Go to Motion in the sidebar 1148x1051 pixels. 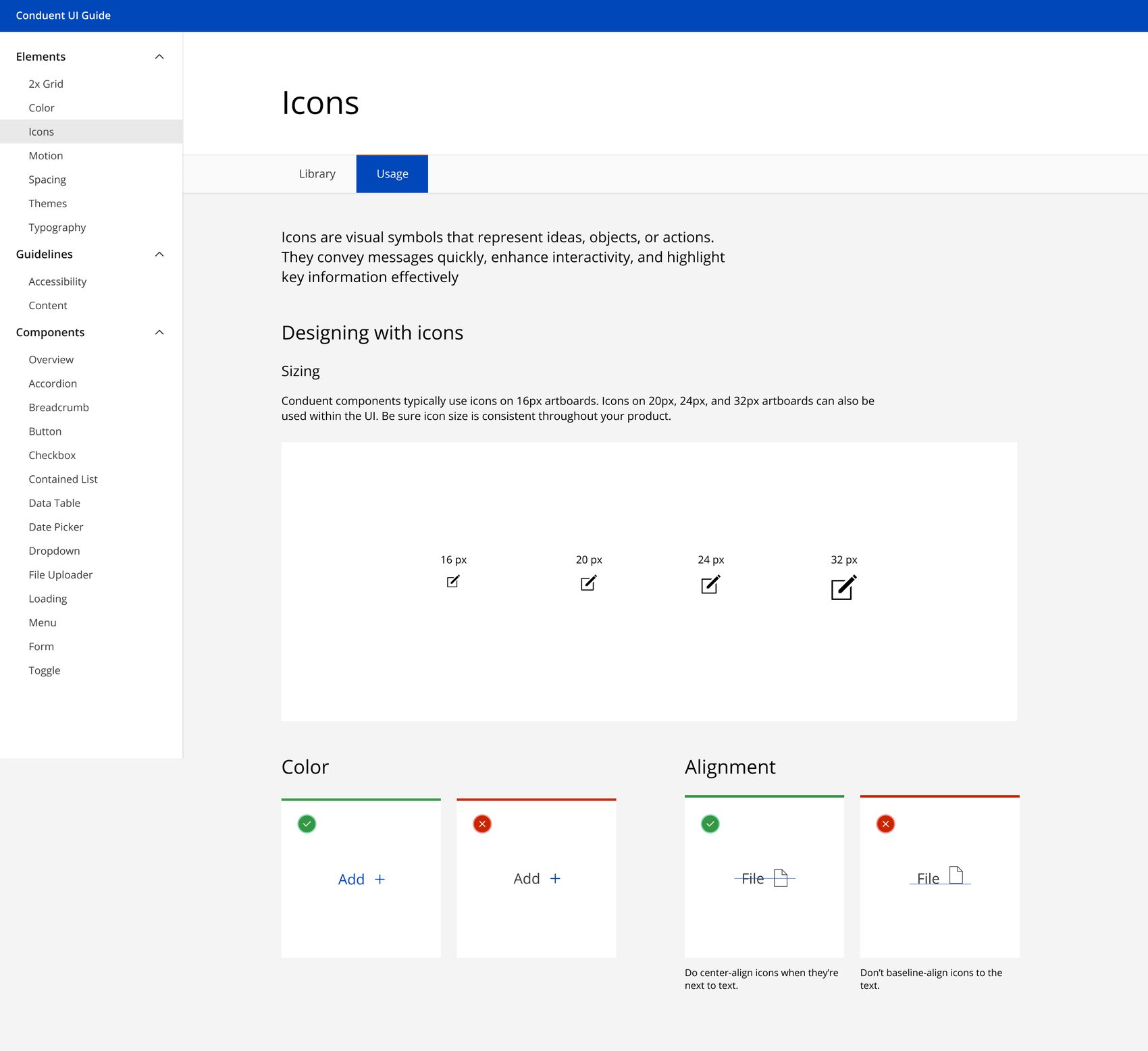(91, 155)
